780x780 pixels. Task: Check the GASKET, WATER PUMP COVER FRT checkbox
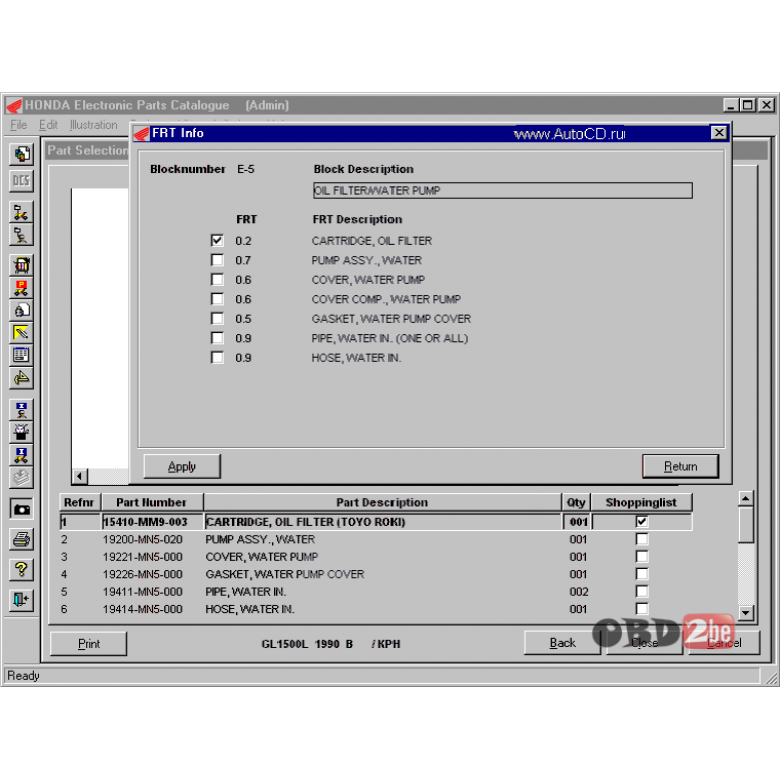(x=217, y=318)
